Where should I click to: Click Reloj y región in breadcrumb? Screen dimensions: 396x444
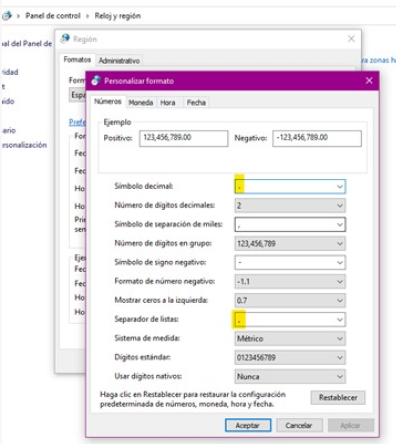(x=117, y=16)
